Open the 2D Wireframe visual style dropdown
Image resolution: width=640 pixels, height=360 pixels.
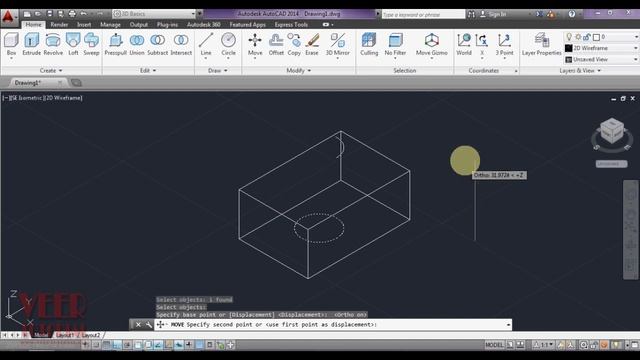pos(601,48)
